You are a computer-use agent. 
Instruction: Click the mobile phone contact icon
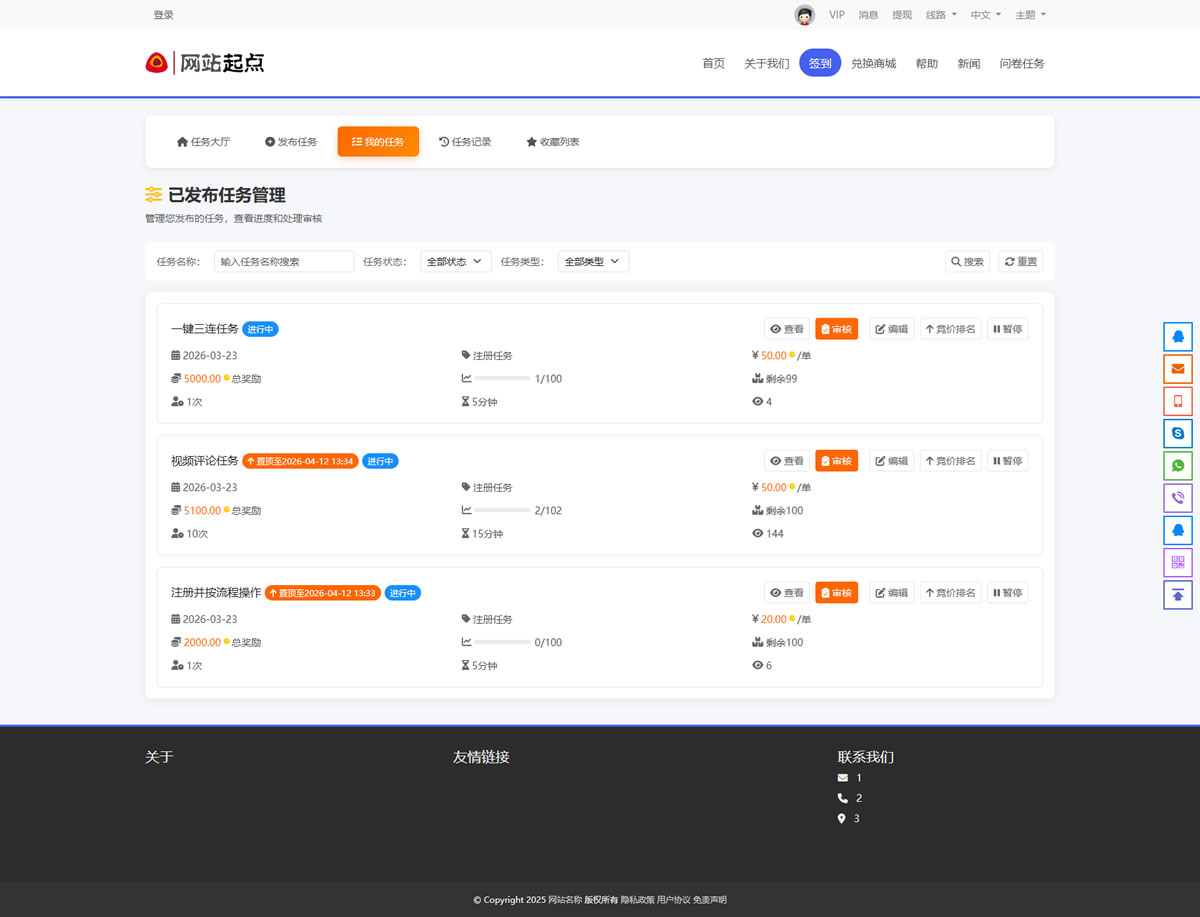[x=1177, y=401]
